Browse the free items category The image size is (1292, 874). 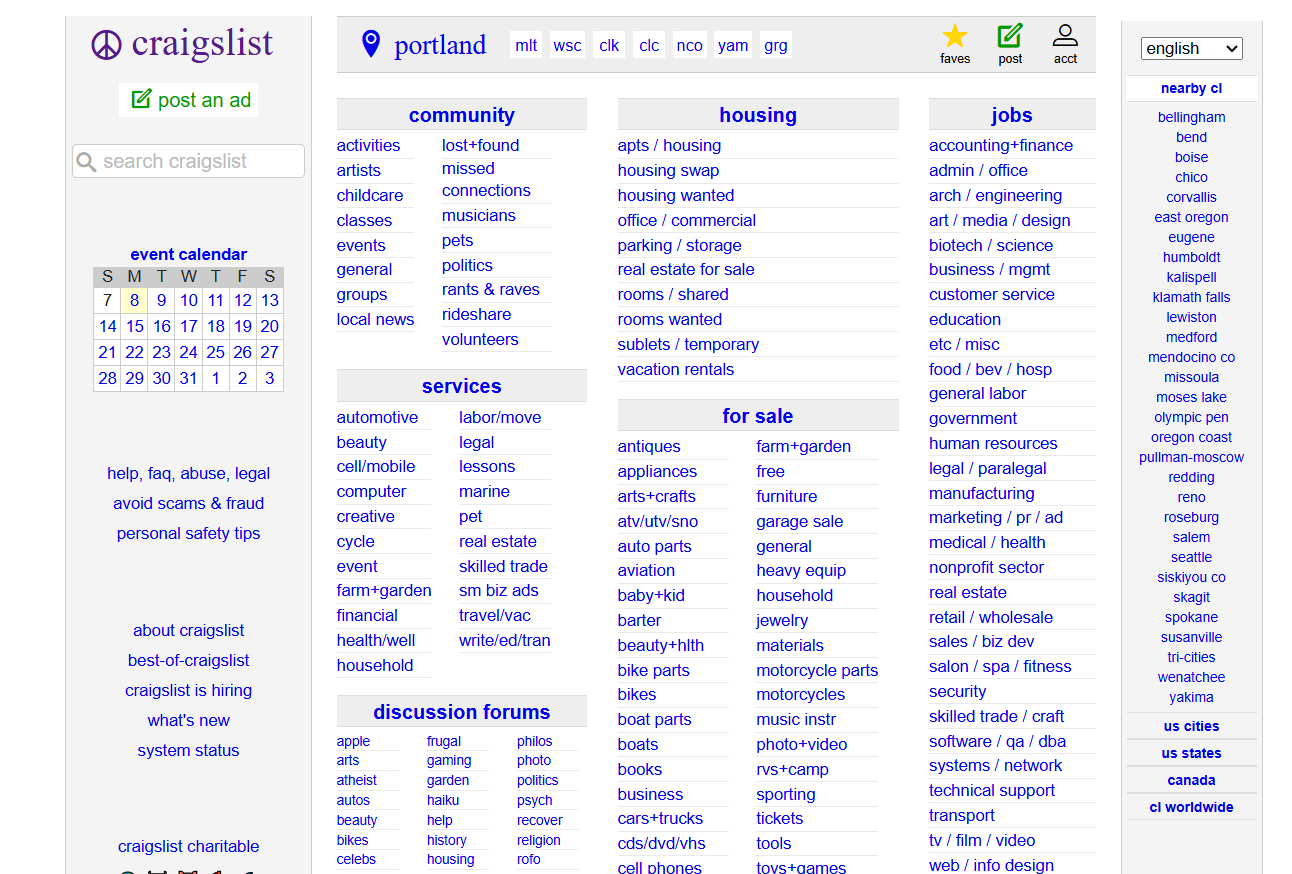770,472
